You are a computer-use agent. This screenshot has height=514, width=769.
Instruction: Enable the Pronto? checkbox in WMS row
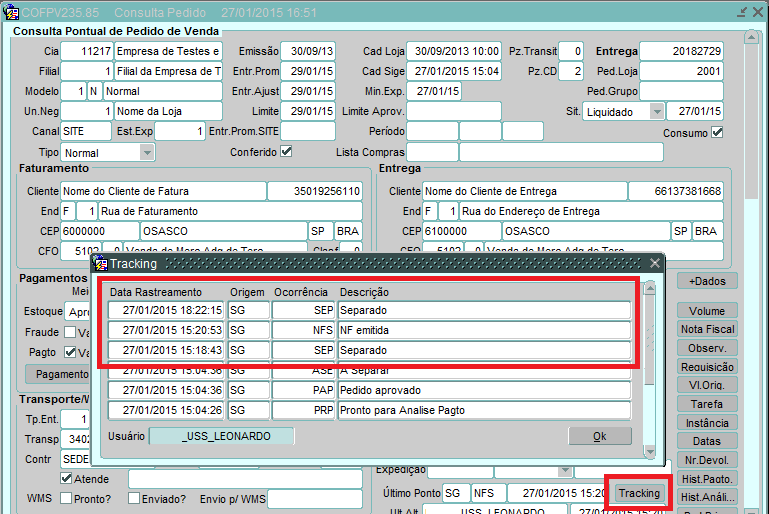click(66, 499)
